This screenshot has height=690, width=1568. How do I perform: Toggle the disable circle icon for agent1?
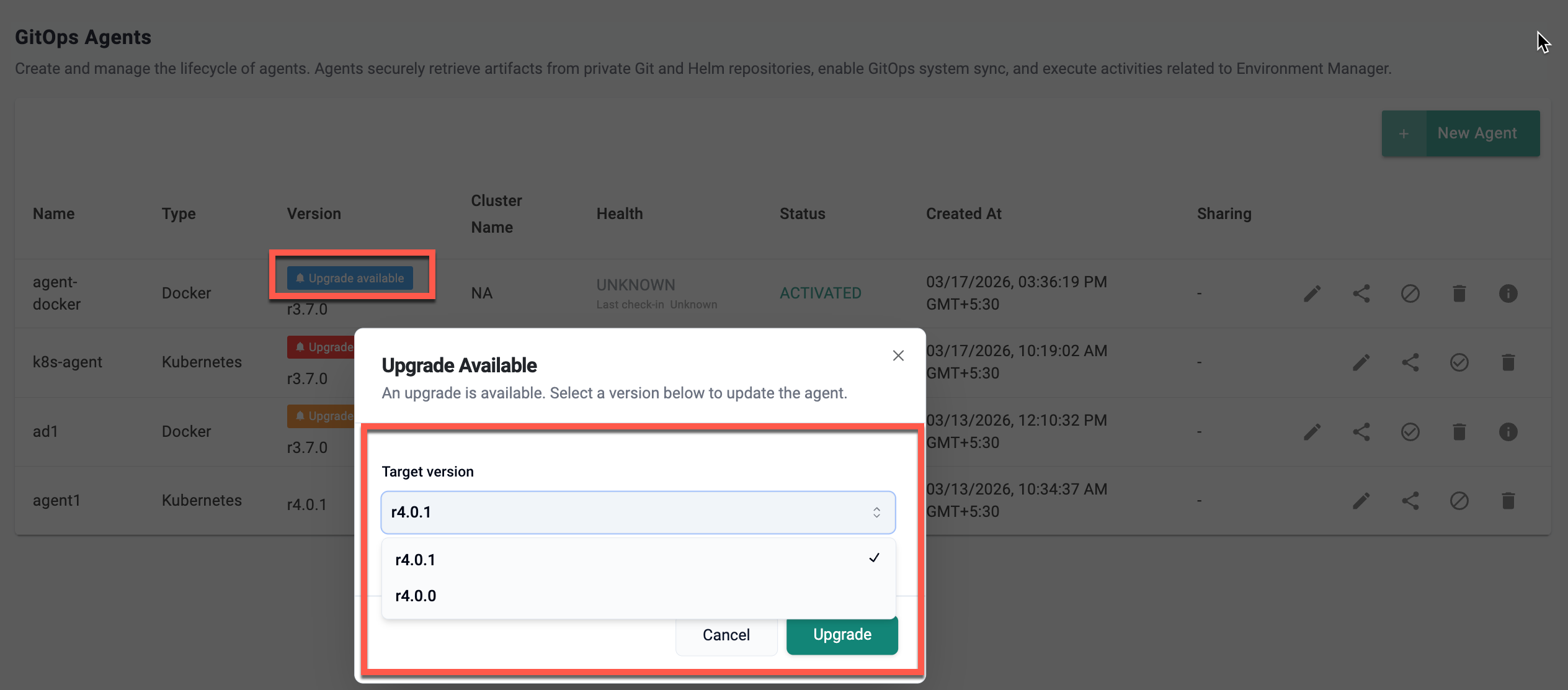coord(1459,501)
